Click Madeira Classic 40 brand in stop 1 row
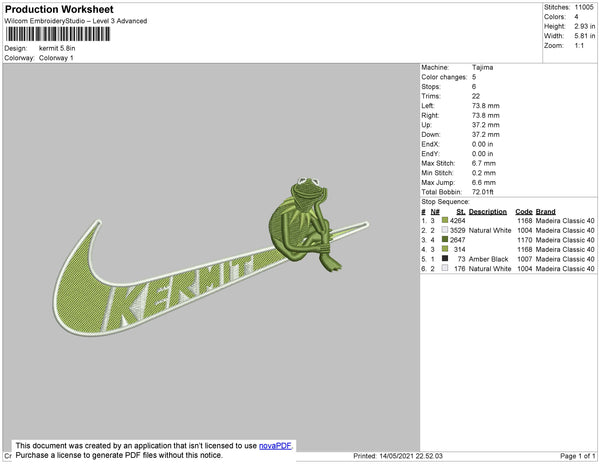Image resolution: width=600 pixels, height=464 pixels. pyautogui.click(x=565, y=221)
